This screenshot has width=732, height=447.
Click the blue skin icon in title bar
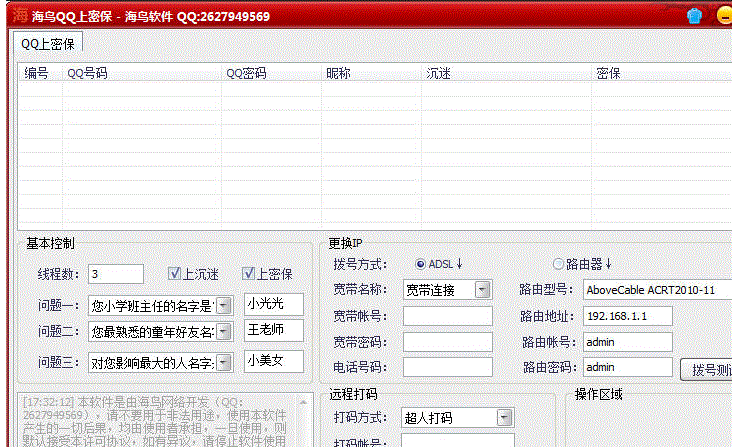coord(694,16)
